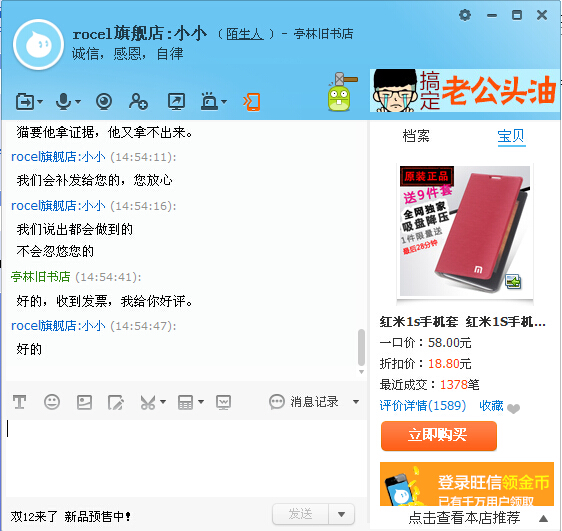
Task: Start video chat with webcam icon
Action: [x=104, y=101]
